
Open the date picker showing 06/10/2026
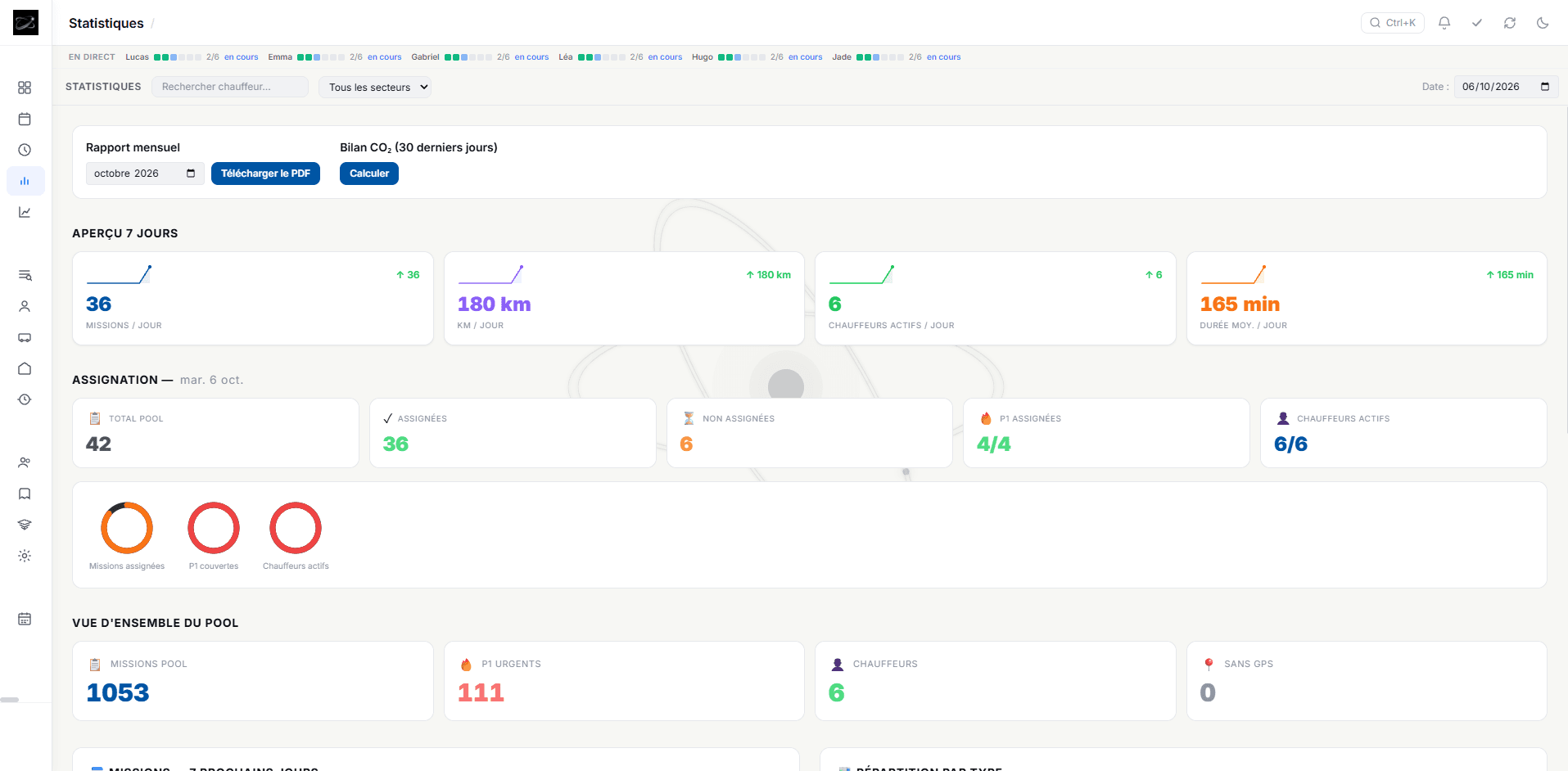(1506, 87)
